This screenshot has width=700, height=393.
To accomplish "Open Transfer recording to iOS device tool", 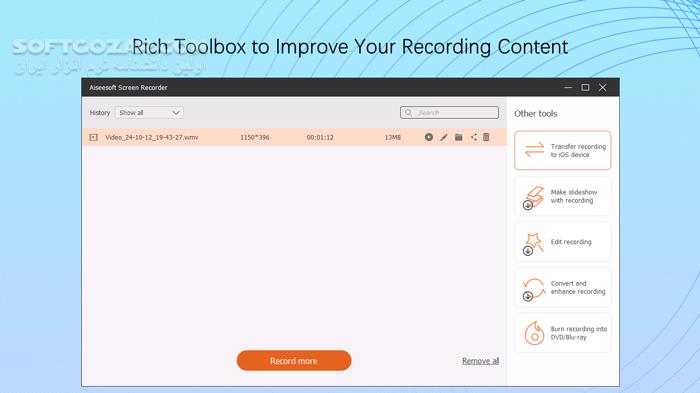I will tap(562, 151).
